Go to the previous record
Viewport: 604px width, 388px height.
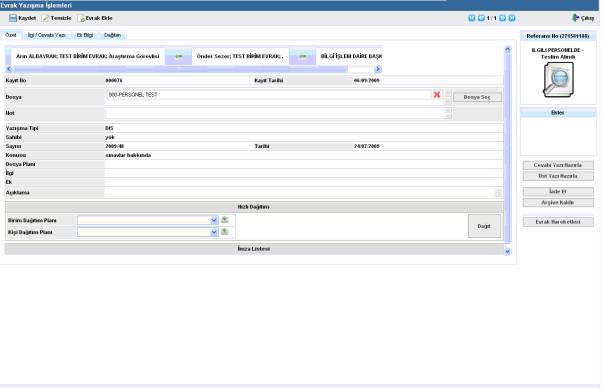coord(481,18)
